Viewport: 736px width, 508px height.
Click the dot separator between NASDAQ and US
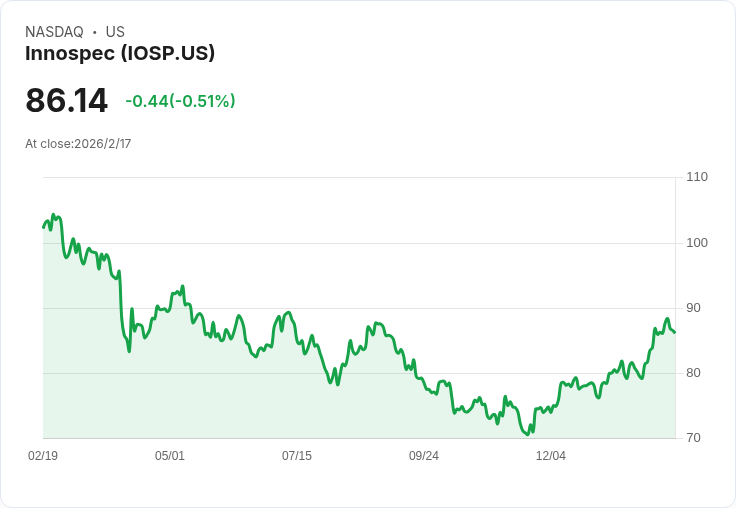point(94,32)
